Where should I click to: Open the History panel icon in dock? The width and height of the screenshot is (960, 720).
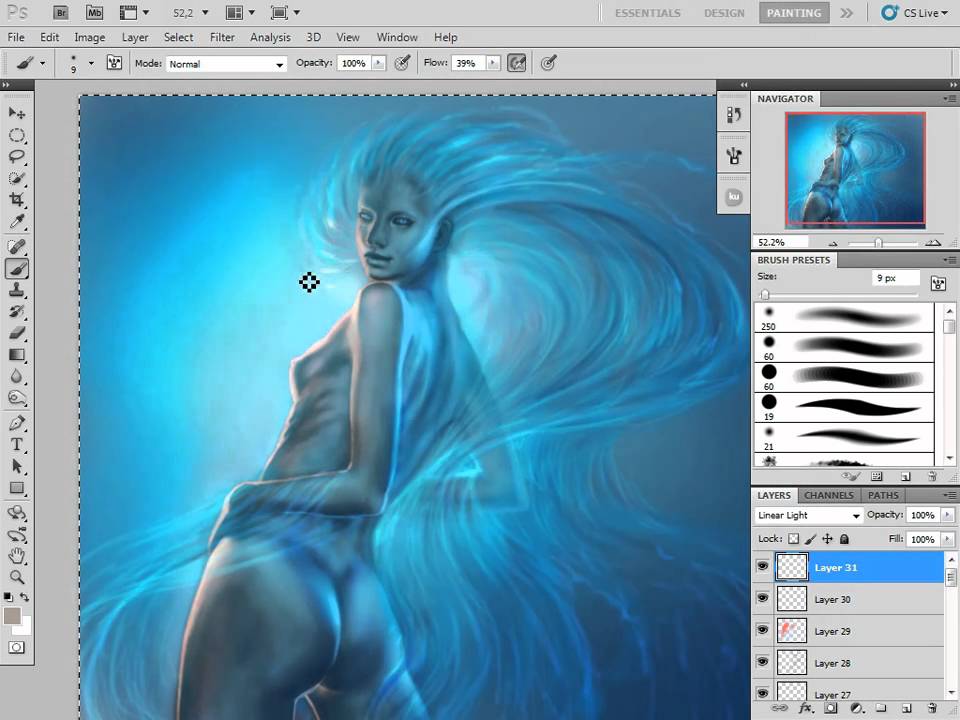pyautogui.click(x=733, y=114)
